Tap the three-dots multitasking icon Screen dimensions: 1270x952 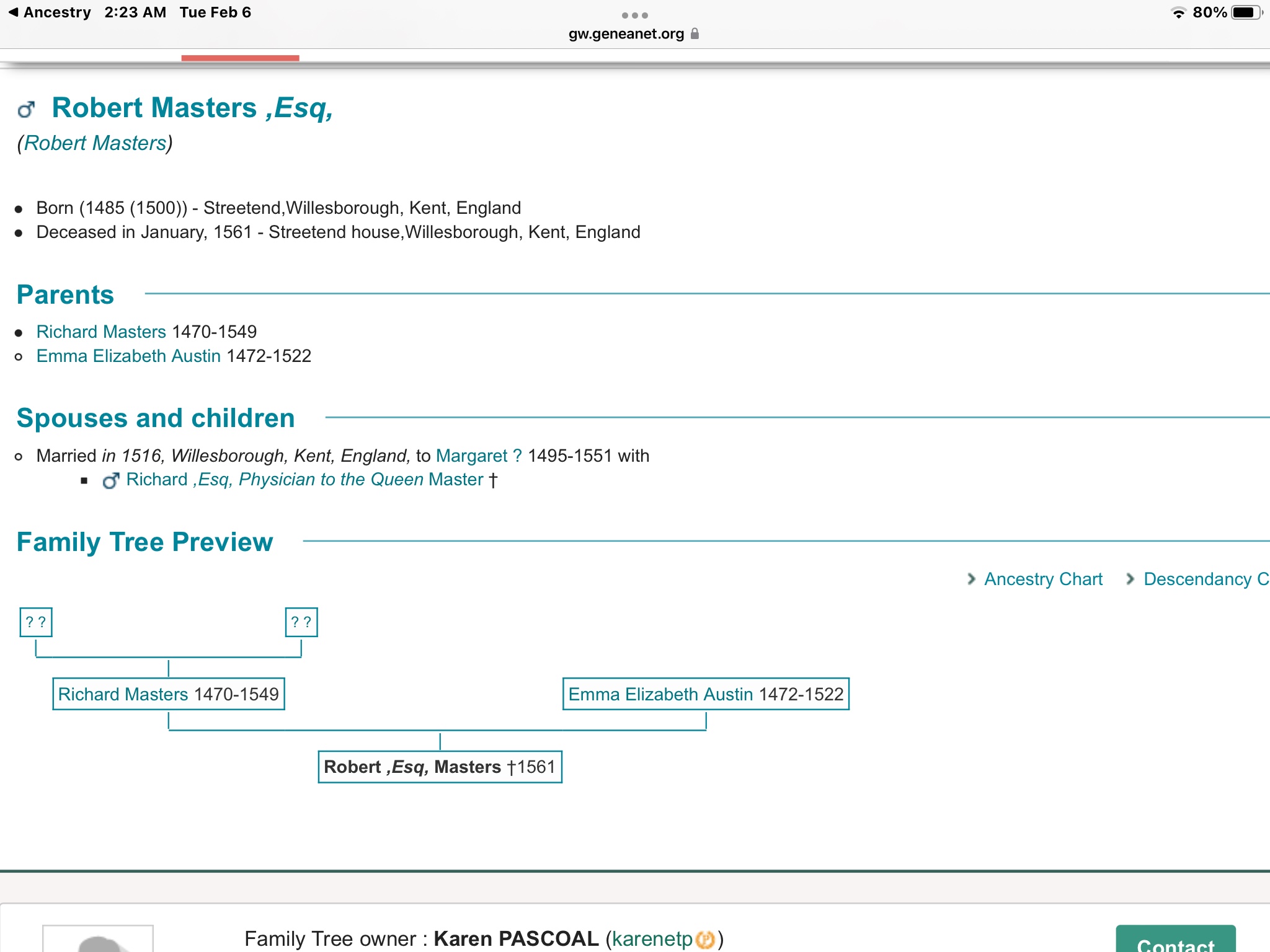click(634, 15)
